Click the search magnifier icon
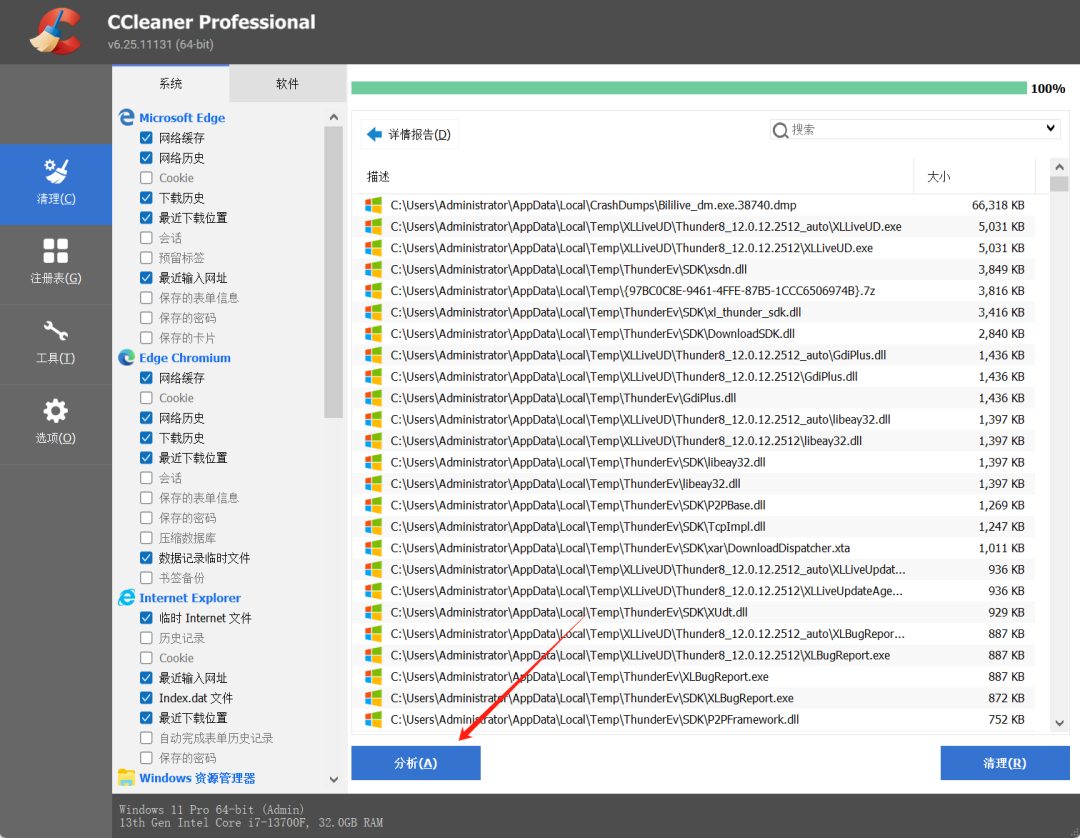Image resolution: width=1080 pixels, height=838 pixels. [780, 130]
